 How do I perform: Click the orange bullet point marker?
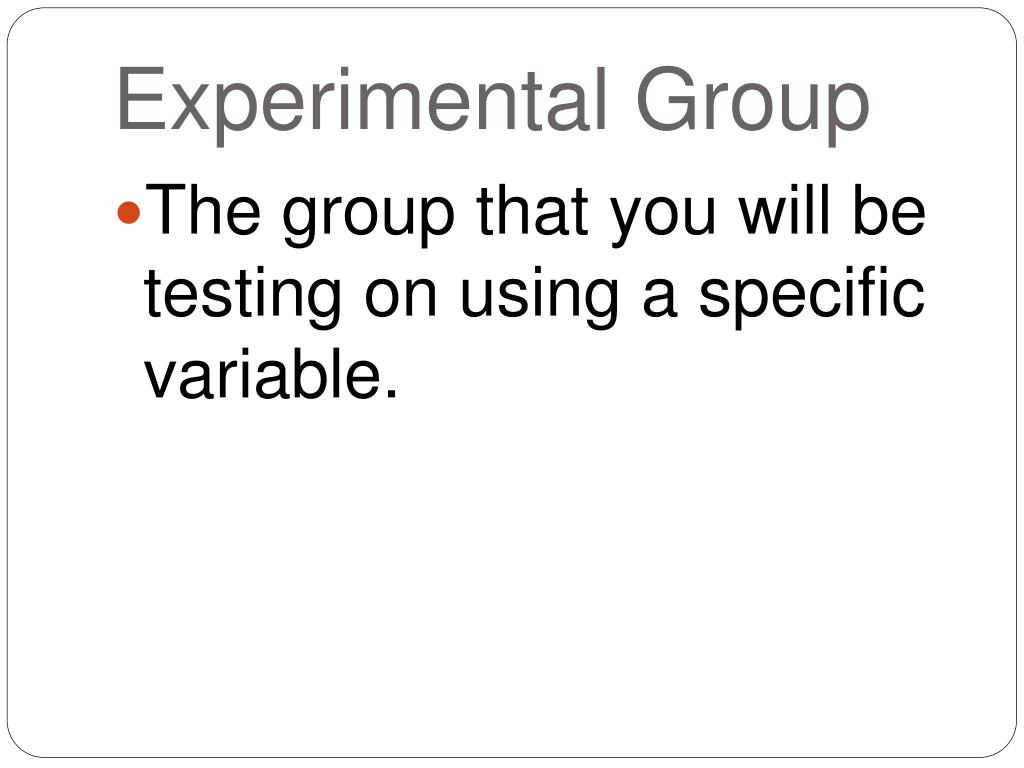[x=129, y=213]
